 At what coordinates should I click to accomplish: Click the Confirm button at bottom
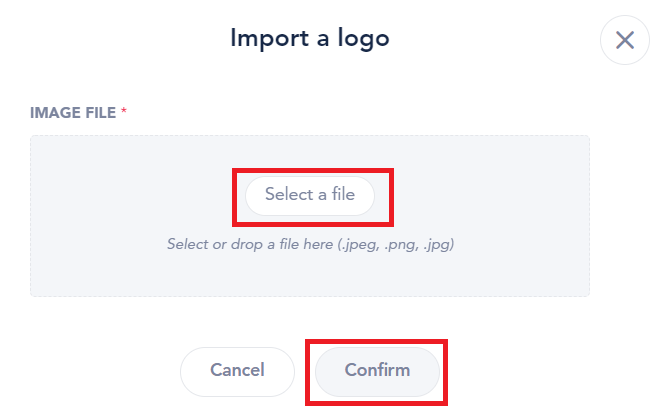click(377, 372)
